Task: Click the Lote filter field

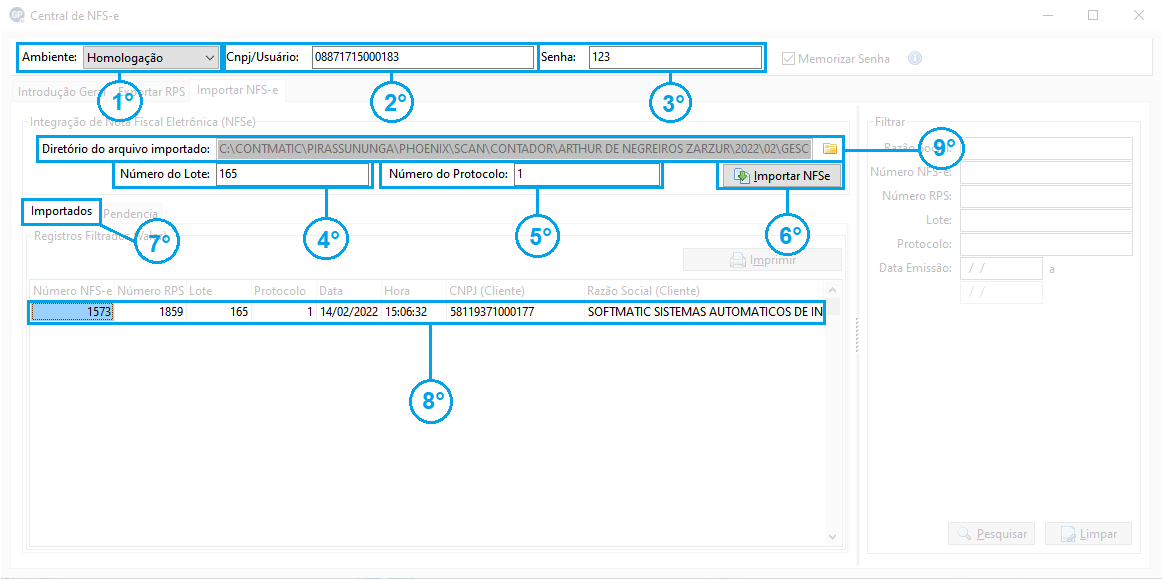Action: pyautogui.click(x=1047, y=220)
